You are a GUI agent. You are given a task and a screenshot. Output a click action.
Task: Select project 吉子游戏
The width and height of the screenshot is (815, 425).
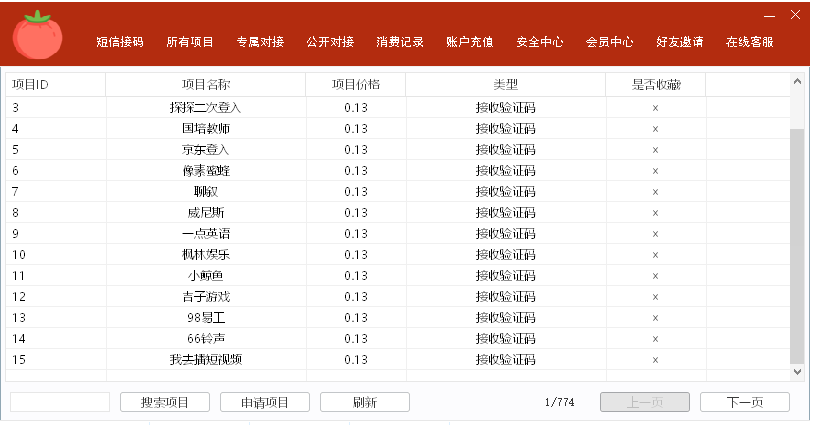pyautogui.click(x=206, y=297)
